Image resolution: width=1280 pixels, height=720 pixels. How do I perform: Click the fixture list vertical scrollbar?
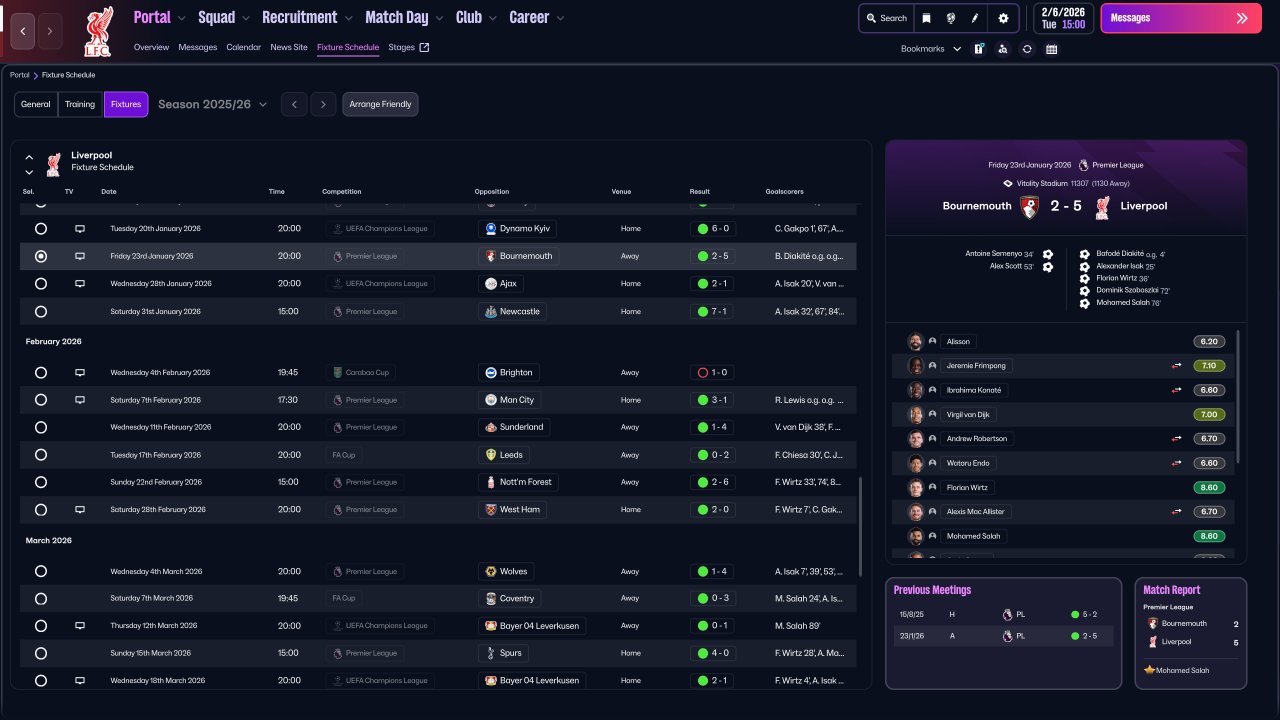coord(860,528)
